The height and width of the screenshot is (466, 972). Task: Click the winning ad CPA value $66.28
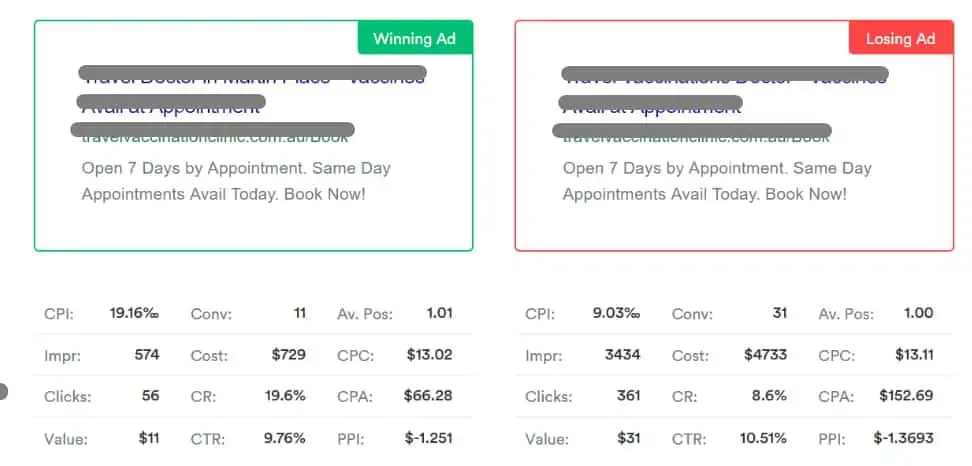click(428, 395)
